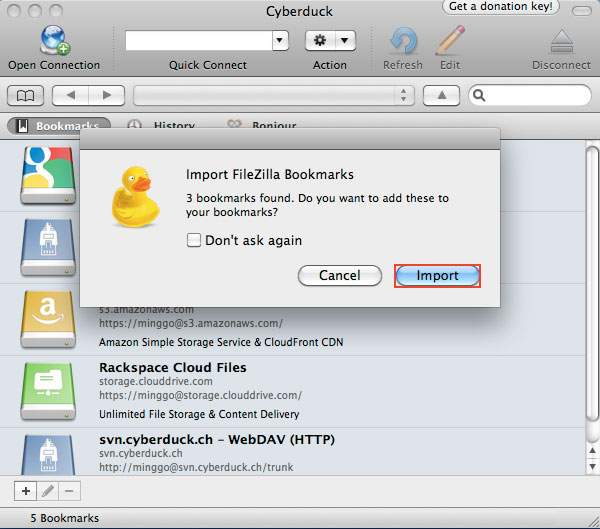Click the http://minggo@svn.cyberduck.ch/trunk URL
The width and height of the screenshot is (600, 529).
pyautogui.click(x=196, y=467)
